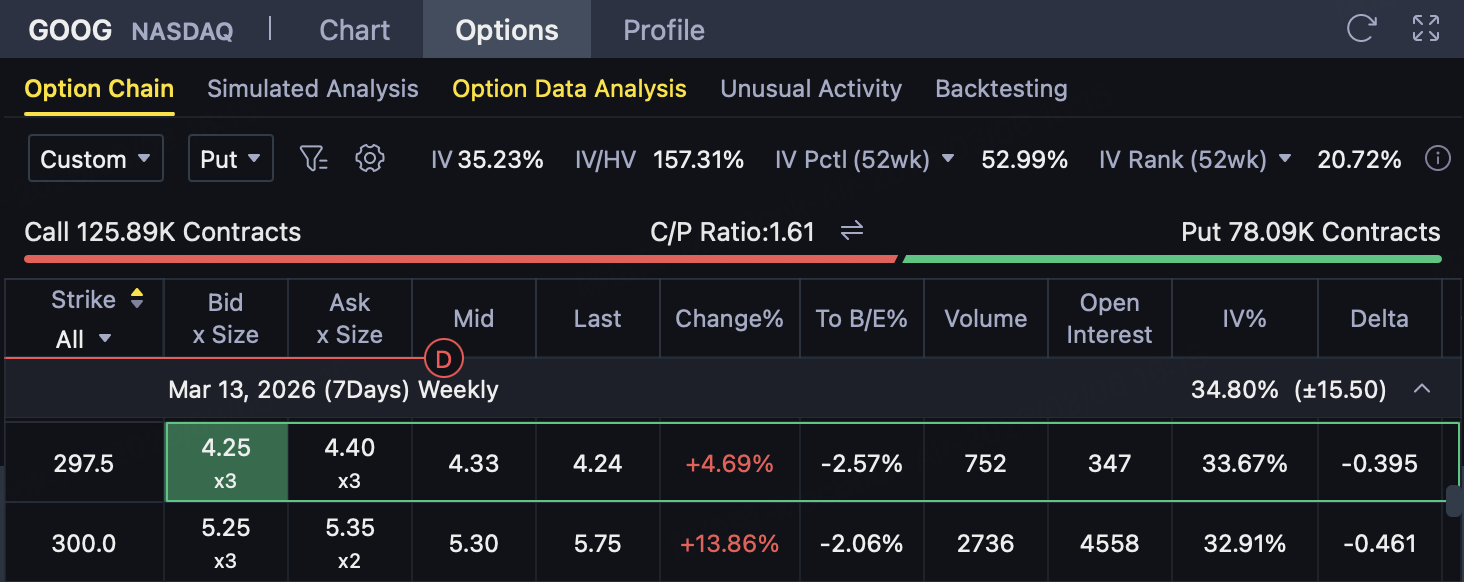This screenshot has height=582, width=1464.
Task: Click the swap arrows next to C/P Ratio
Action: tap(851, 232)
